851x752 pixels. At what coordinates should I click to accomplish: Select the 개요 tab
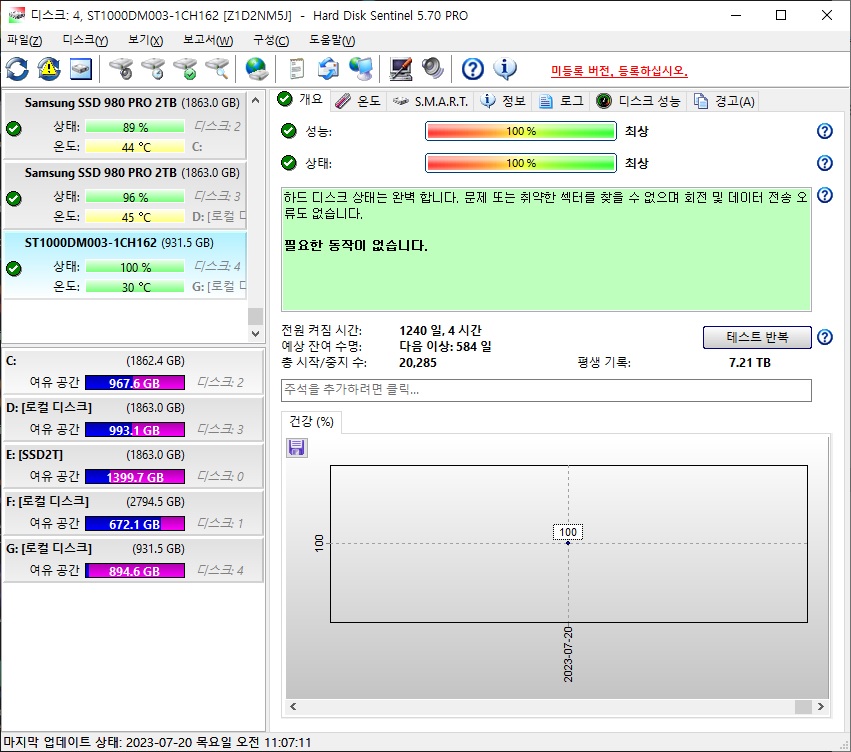pyautogui.click(x=300, y=99)
